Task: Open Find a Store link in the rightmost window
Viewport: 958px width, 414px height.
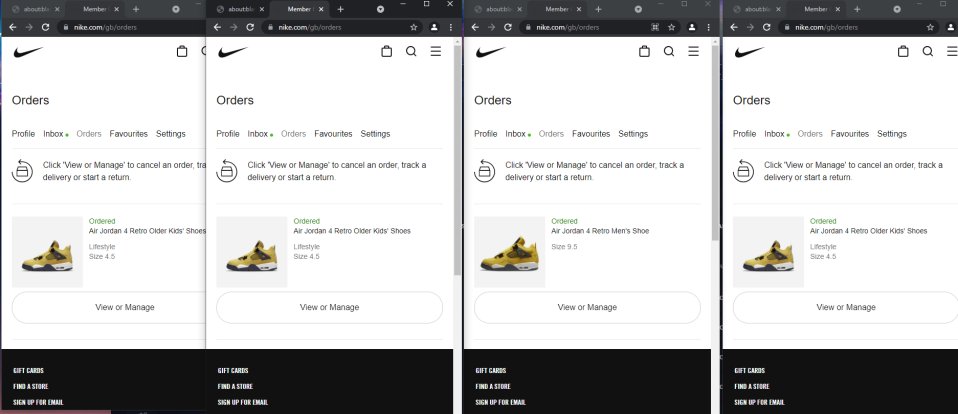Action: (x=752, y=387)
